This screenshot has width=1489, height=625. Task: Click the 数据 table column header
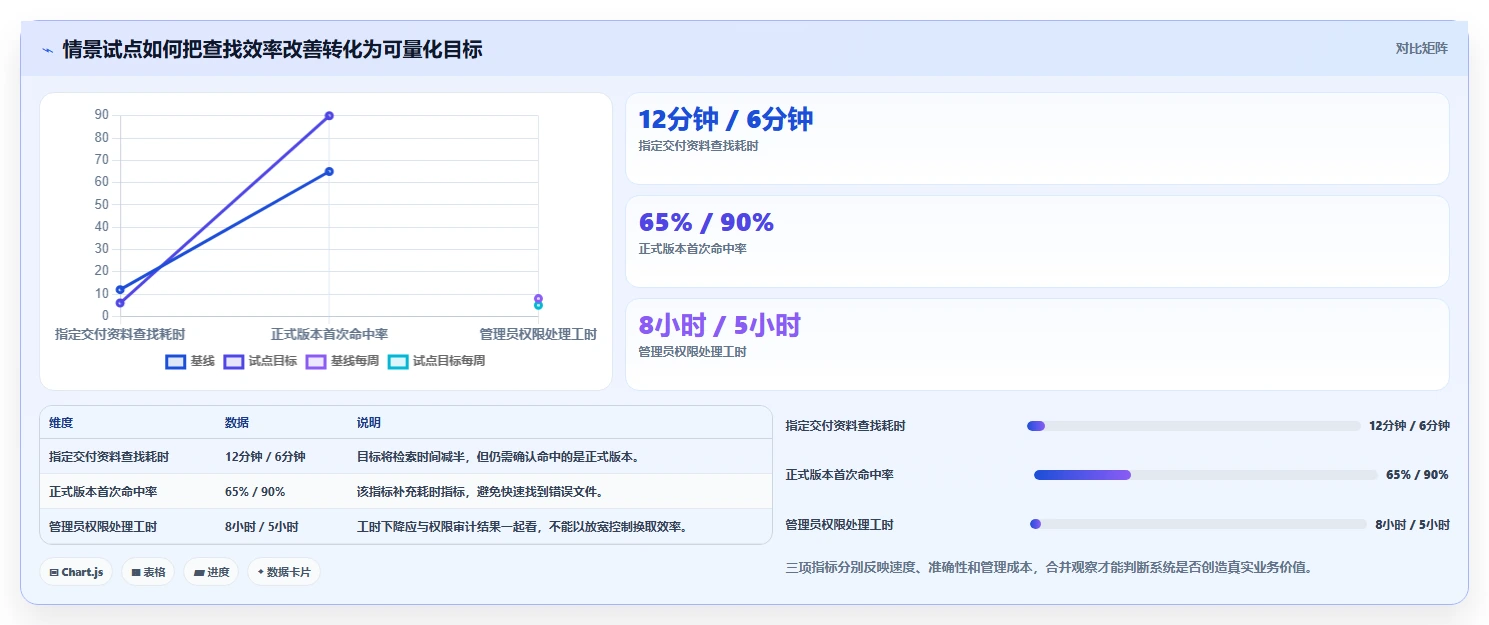click(x=237, y=423)
